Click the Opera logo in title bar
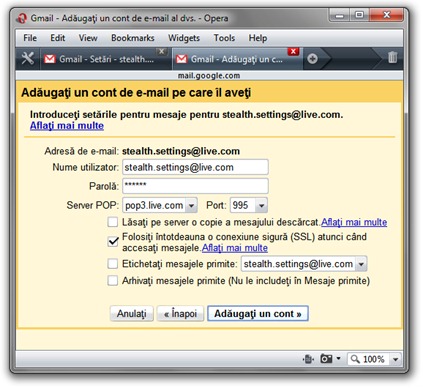 [x=22, y=18]
